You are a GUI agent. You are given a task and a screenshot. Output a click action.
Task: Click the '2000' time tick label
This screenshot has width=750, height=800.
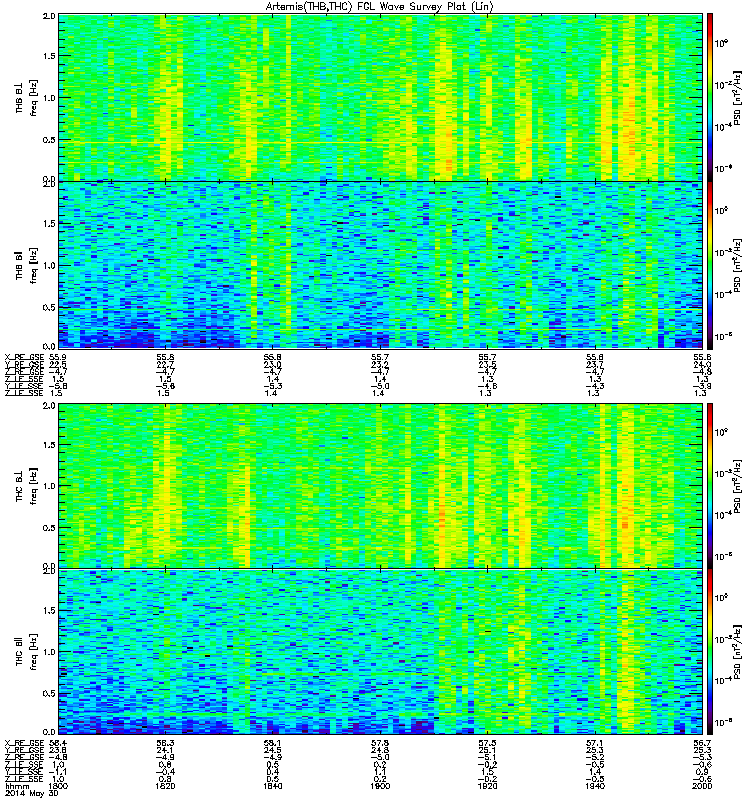702,786
